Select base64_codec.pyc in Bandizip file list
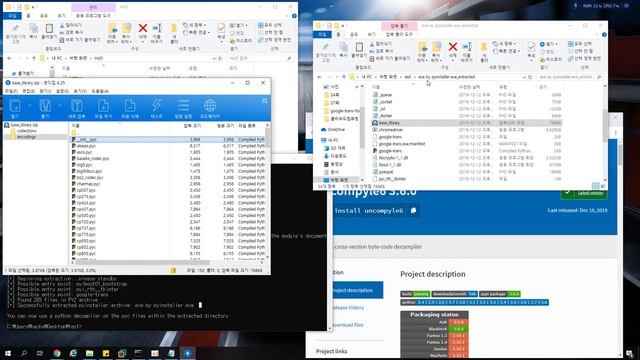The height and width of the screenshot is (360, 640). [93, 158]
